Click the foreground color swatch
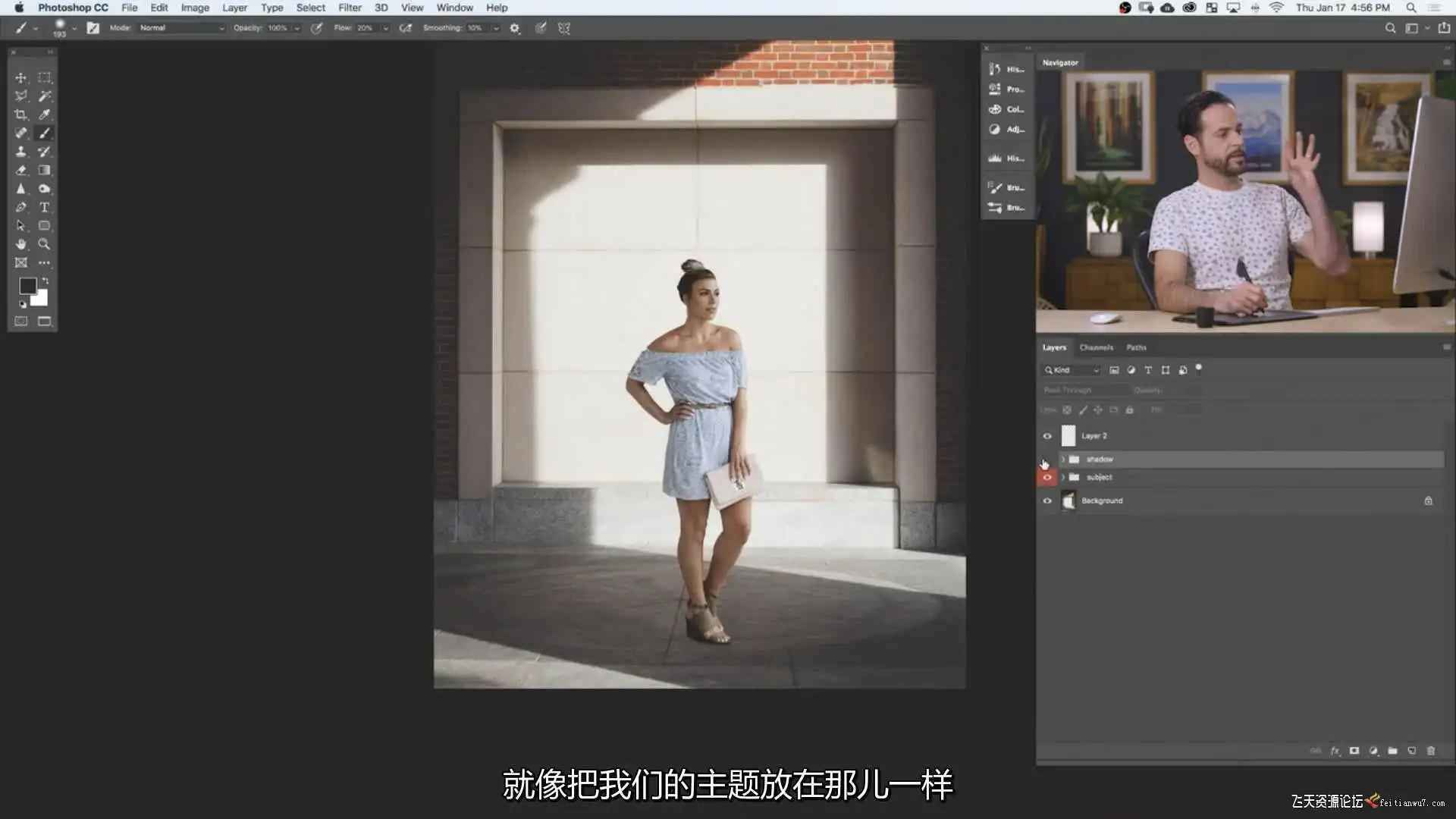 click(27, 286)
